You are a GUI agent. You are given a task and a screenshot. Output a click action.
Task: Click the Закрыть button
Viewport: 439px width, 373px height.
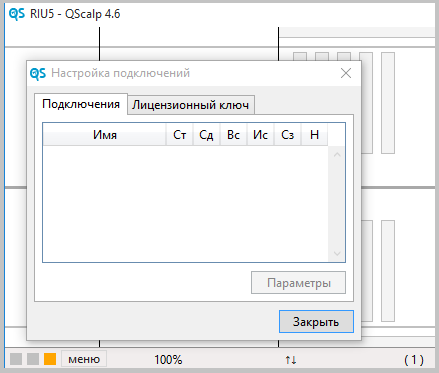click(x=316, y=322)
